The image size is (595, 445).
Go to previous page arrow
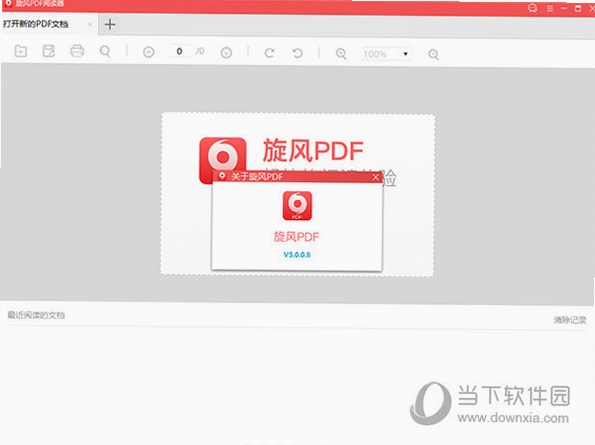tap(149, 52)
